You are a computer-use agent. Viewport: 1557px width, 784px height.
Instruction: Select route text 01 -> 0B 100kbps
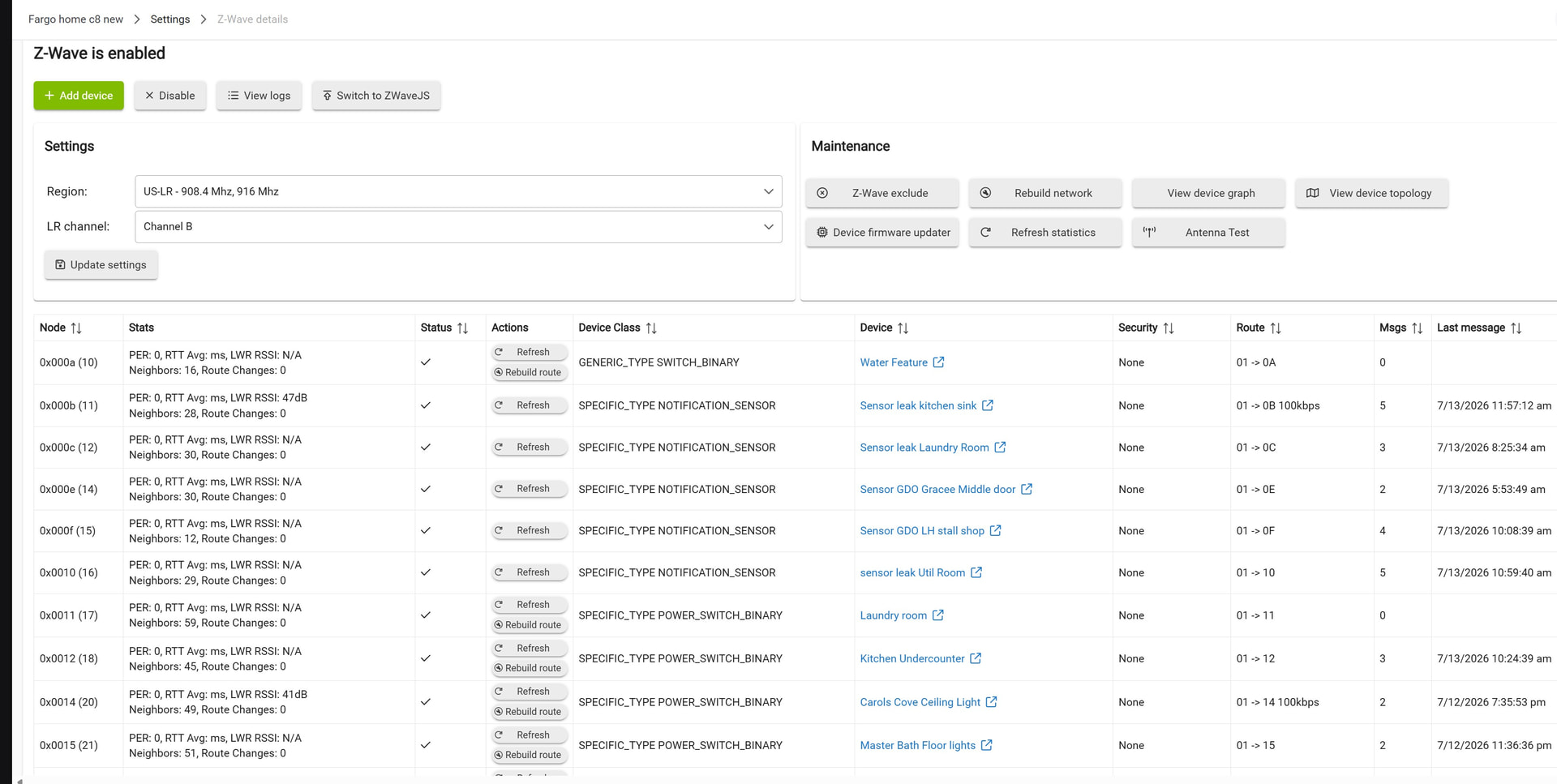click(1278, 405)
